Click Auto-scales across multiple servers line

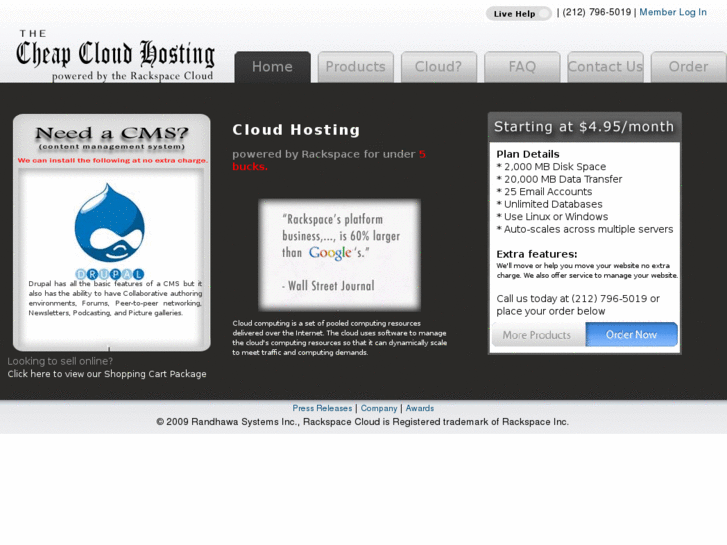point(585,229)
